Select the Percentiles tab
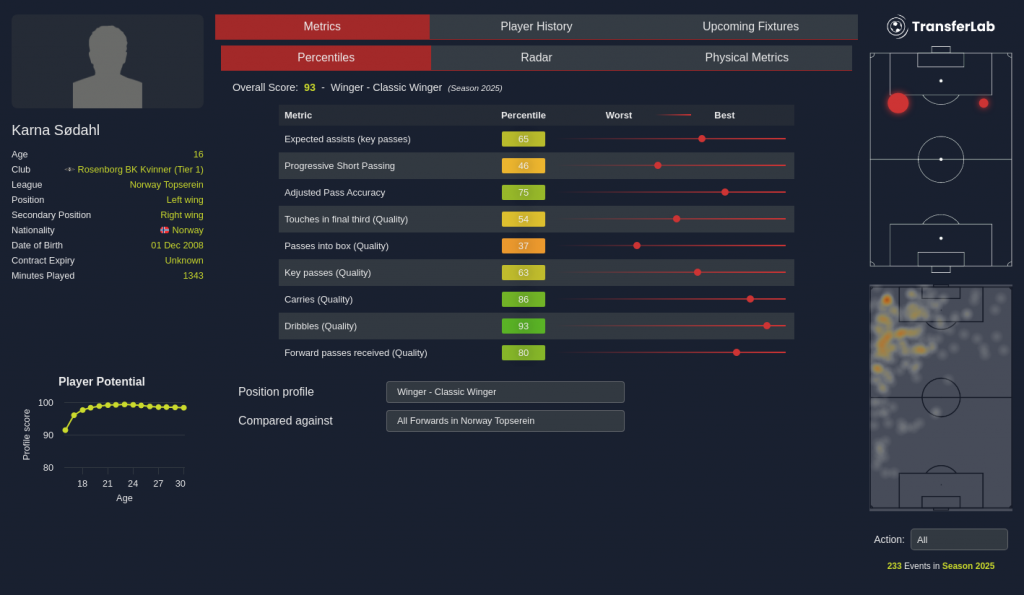 [326, 58]
